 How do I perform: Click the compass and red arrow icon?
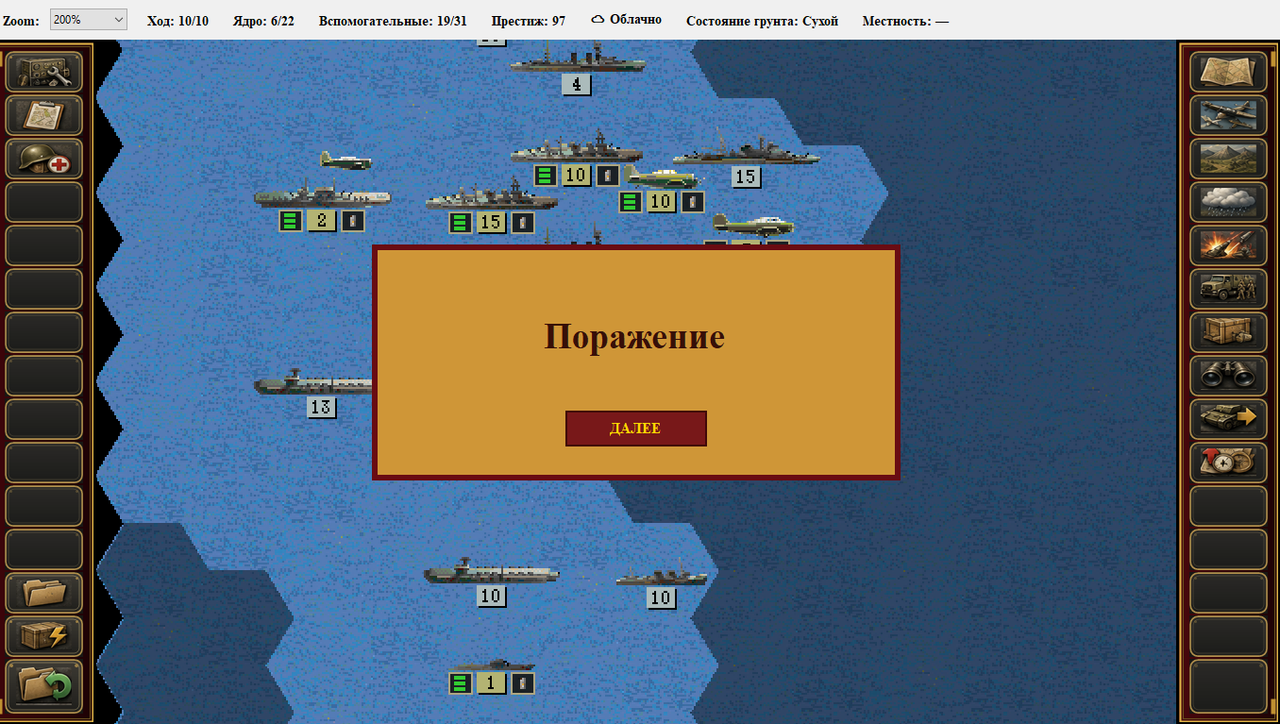pyautogui.click(x=1228, y=463)
